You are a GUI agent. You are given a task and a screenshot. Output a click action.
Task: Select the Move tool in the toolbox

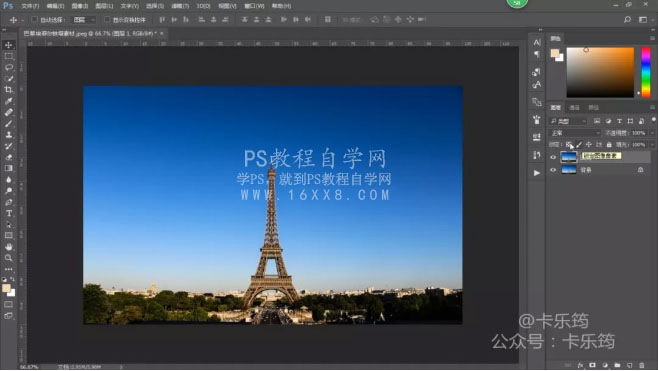[x=8, y=45]
